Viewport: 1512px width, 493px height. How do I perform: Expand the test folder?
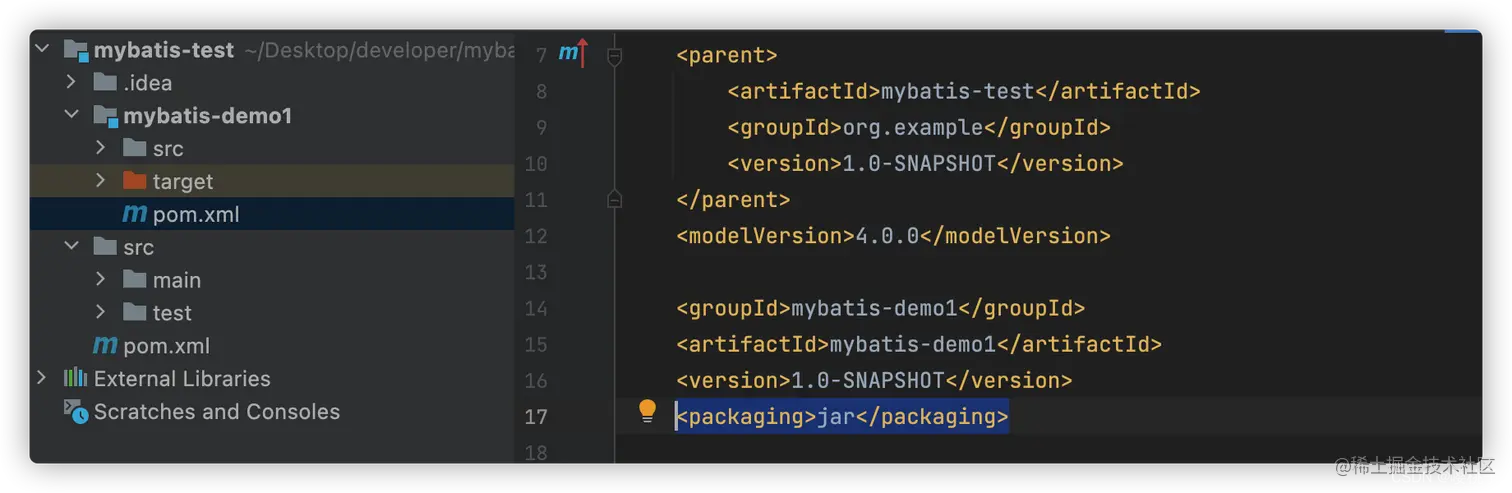[x=101, y=312]
